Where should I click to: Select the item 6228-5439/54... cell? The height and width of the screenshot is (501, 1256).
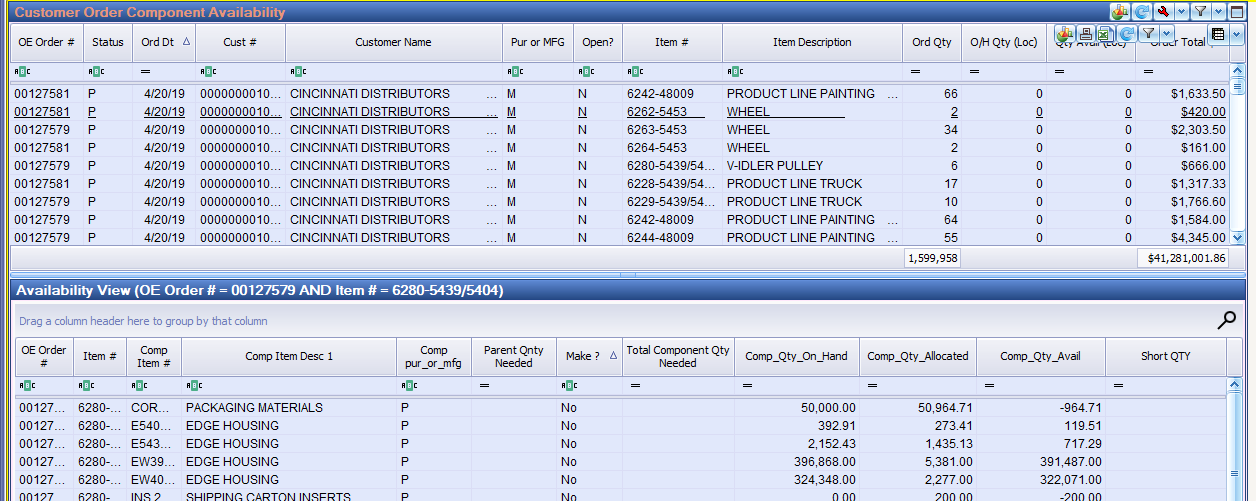(x=672, y=184)
